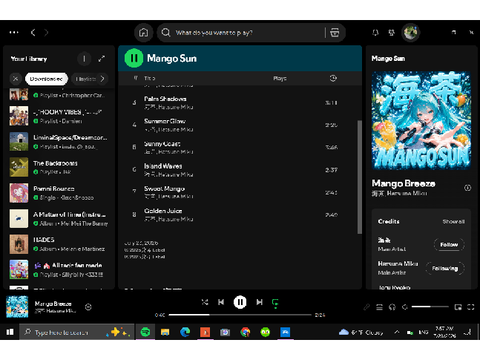This screenshot has height=360, width=480.
Task: Open the play queue
Action: pyautogui.click(x=379, y=307)
